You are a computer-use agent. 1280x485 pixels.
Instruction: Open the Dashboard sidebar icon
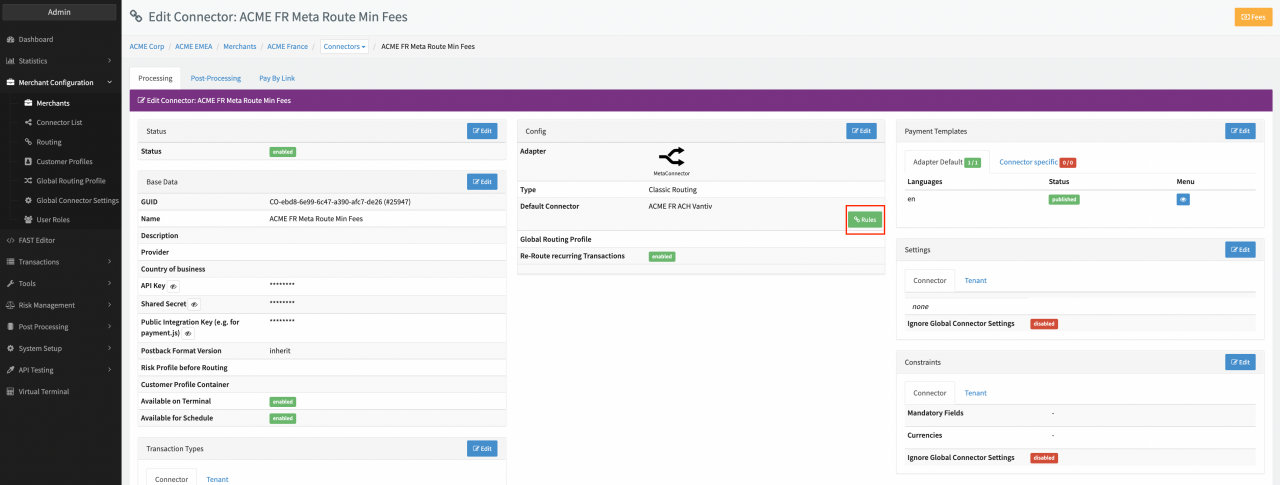click(x=10, y=39)
